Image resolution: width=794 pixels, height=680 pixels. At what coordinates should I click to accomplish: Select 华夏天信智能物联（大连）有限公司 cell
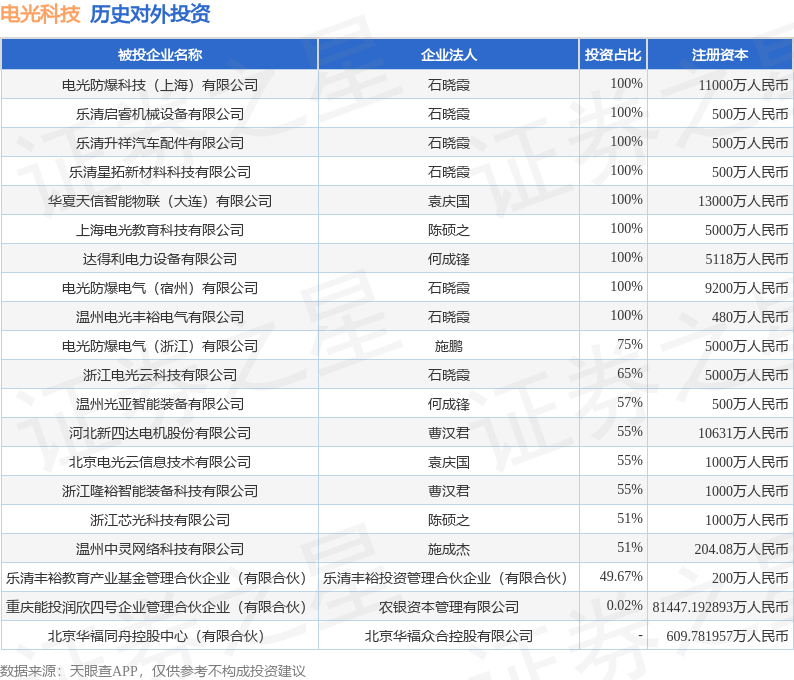(160, 201)
